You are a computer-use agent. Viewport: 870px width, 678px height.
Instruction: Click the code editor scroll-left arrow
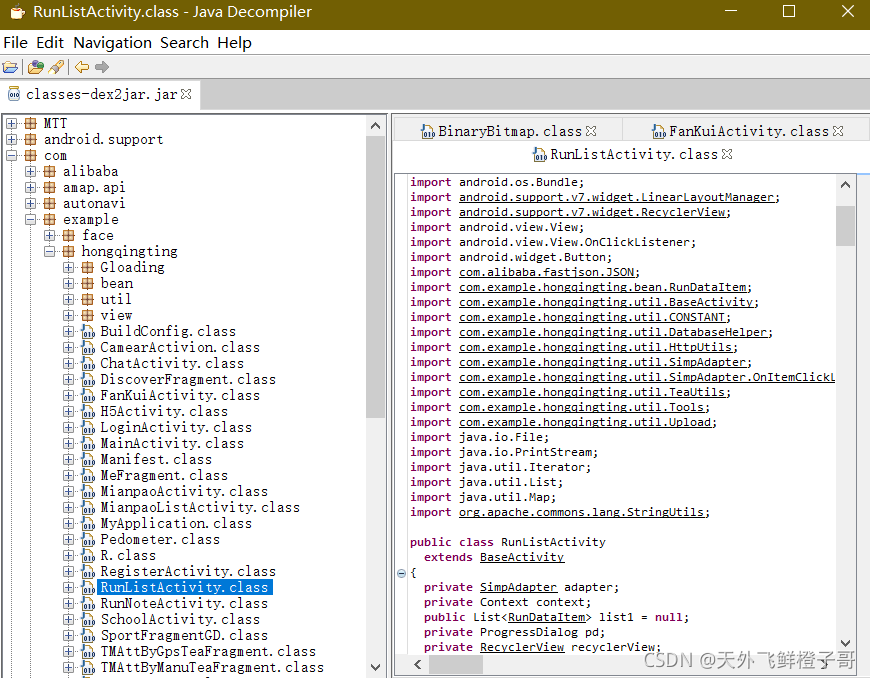[418, 664]
